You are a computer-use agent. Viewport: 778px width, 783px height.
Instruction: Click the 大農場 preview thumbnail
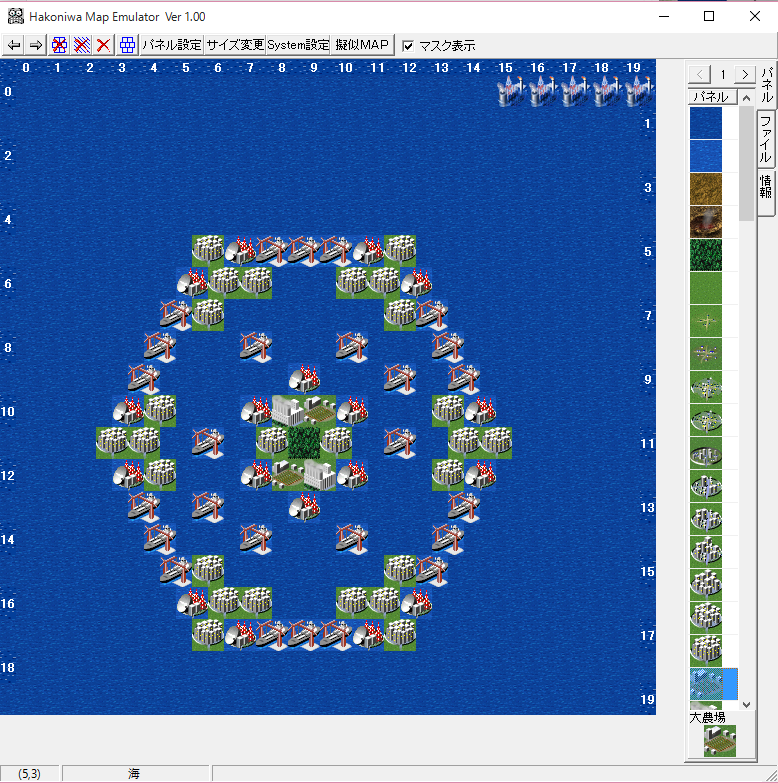point(720,741)
